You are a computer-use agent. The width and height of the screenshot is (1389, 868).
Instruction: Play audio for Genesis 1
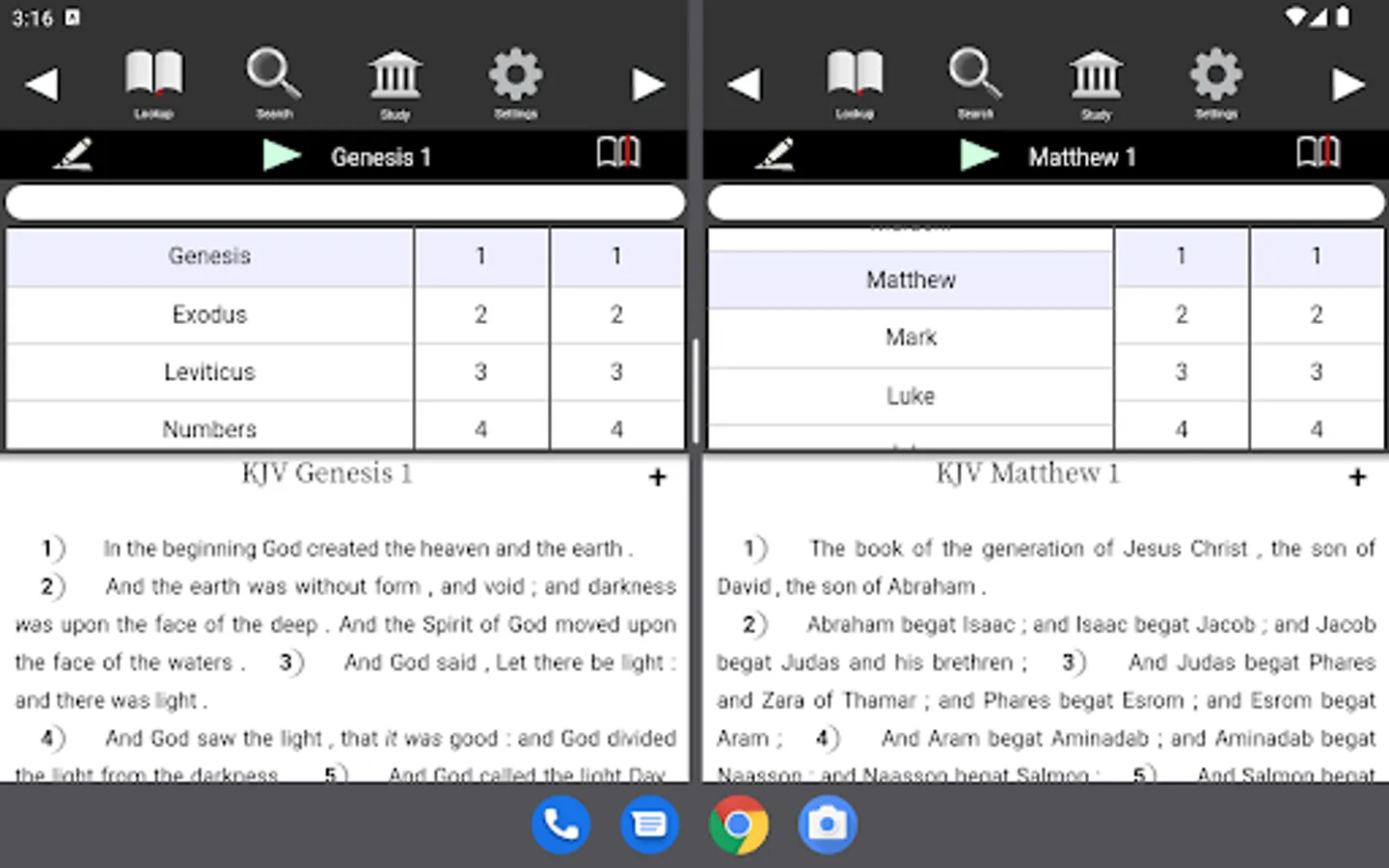click(282, 154)
